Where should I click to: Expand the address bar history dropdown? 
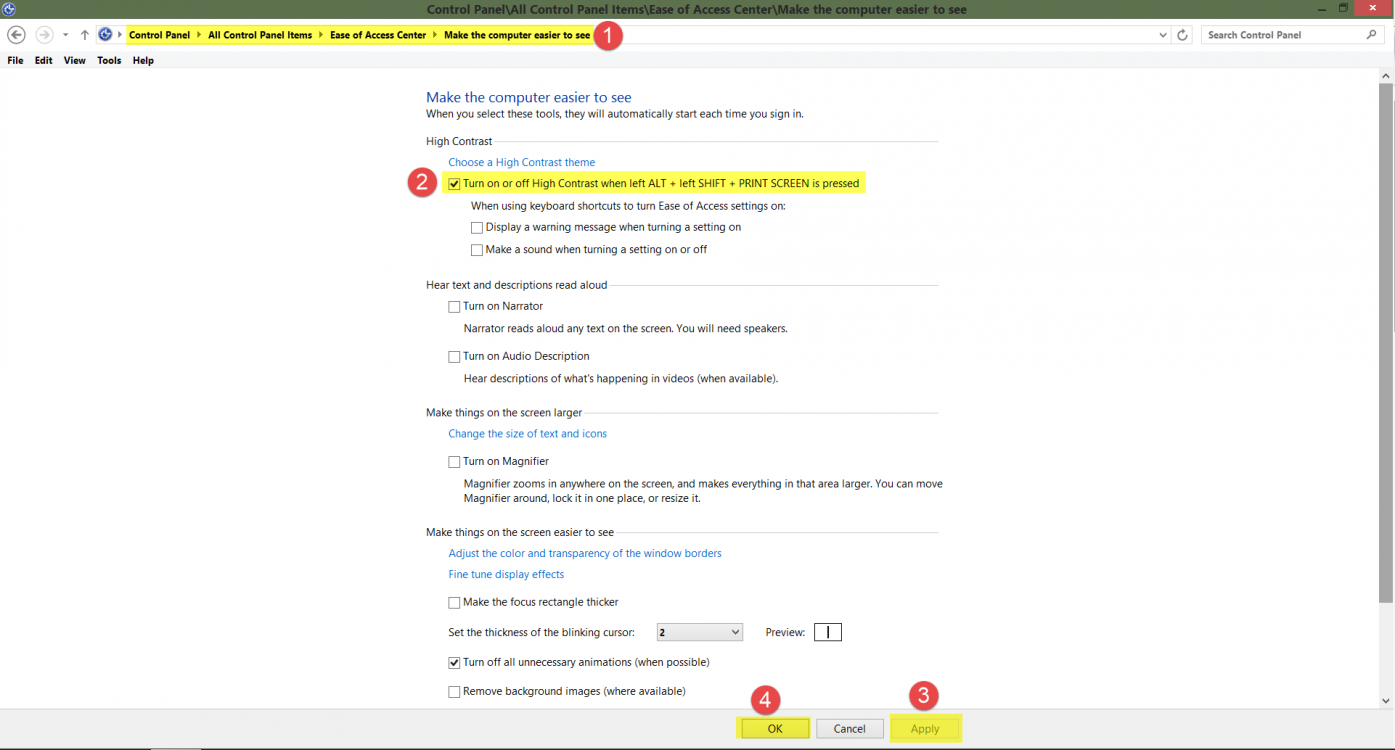[x=1163, y=35]
